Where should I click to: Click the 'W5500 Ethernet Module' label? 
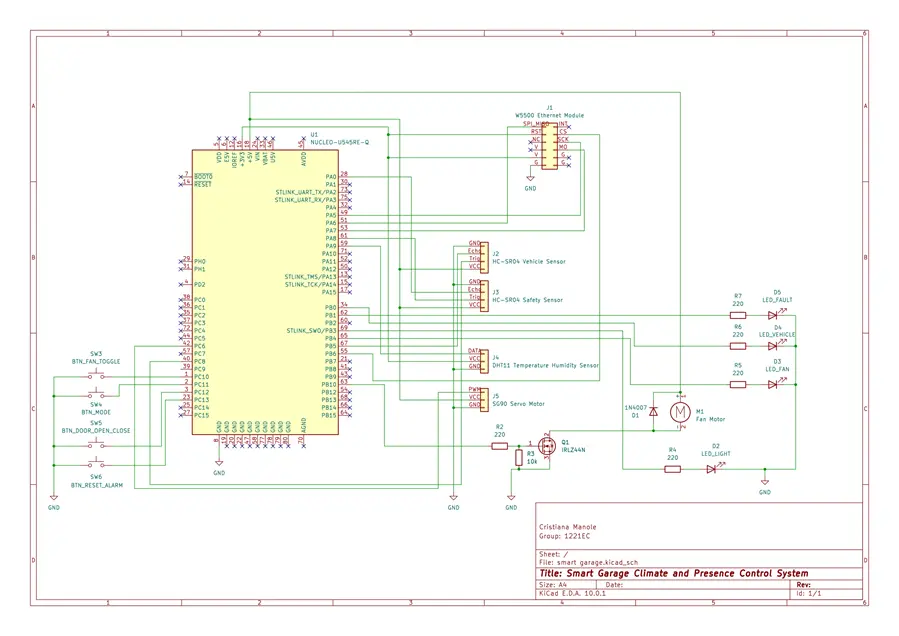click(x=549, y=115)
